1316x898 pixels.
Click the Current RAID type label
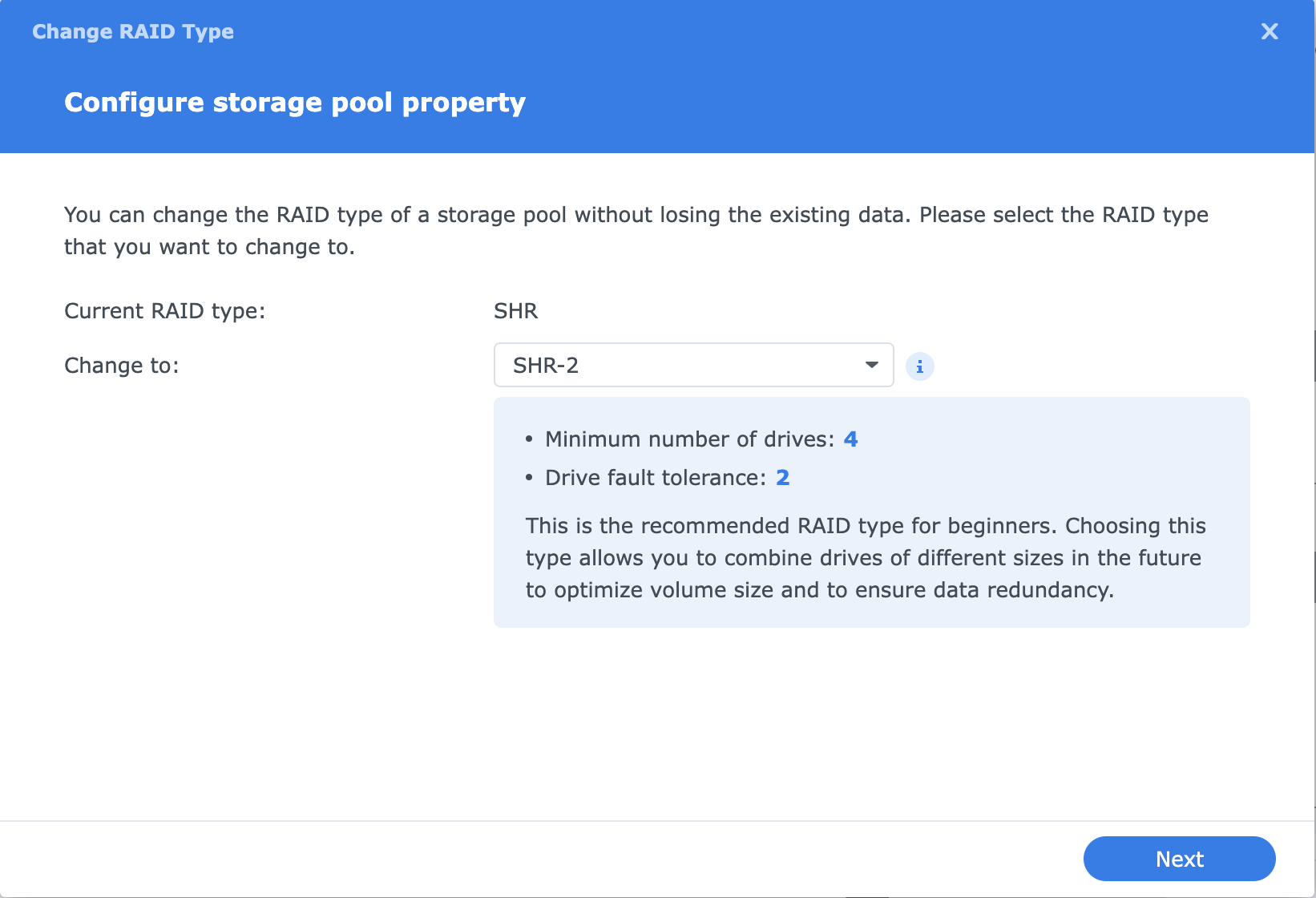pos(164,311)
